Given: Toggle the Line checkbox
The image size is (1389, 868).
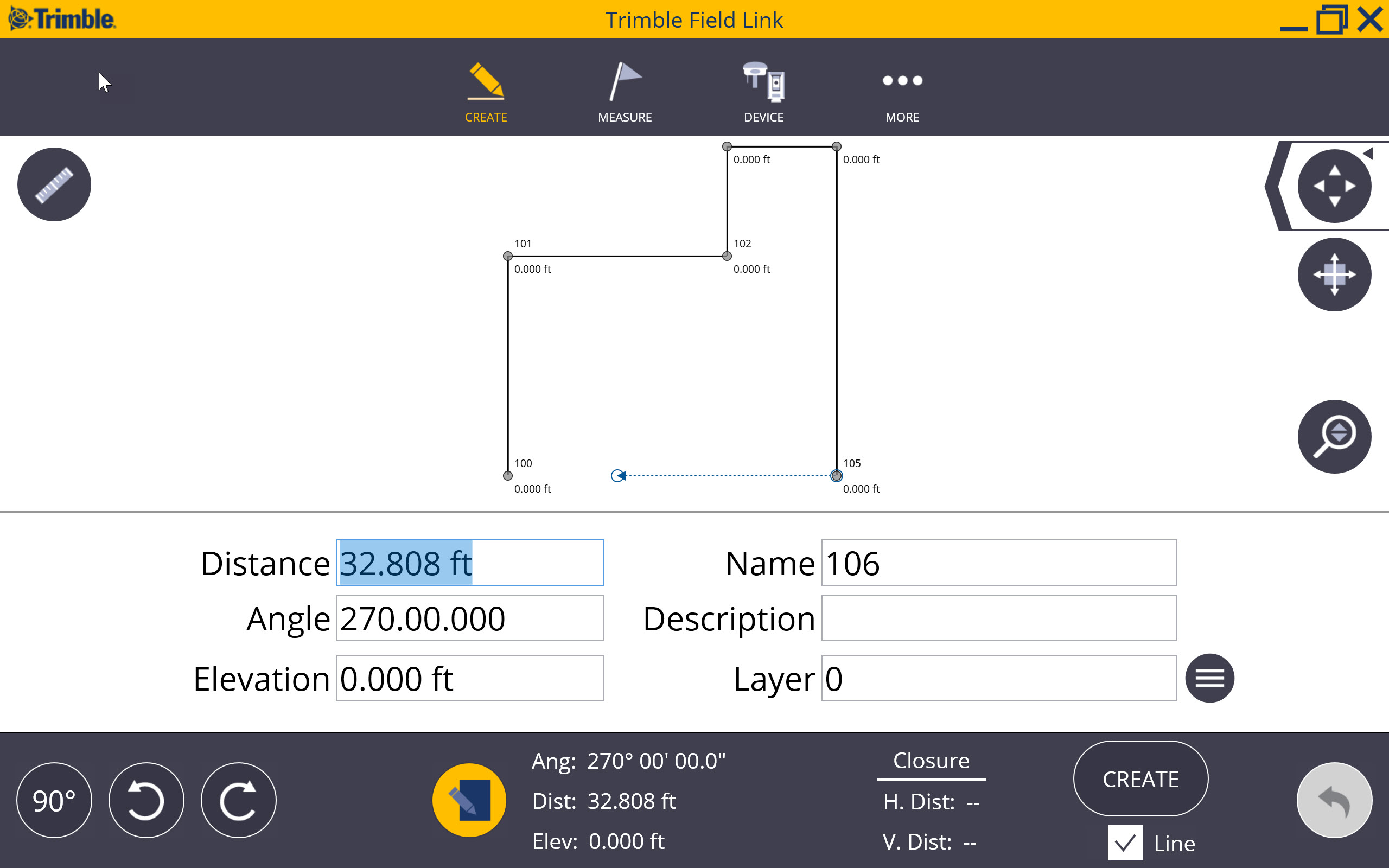Looking at the screenshot, I should (1125, 842).
